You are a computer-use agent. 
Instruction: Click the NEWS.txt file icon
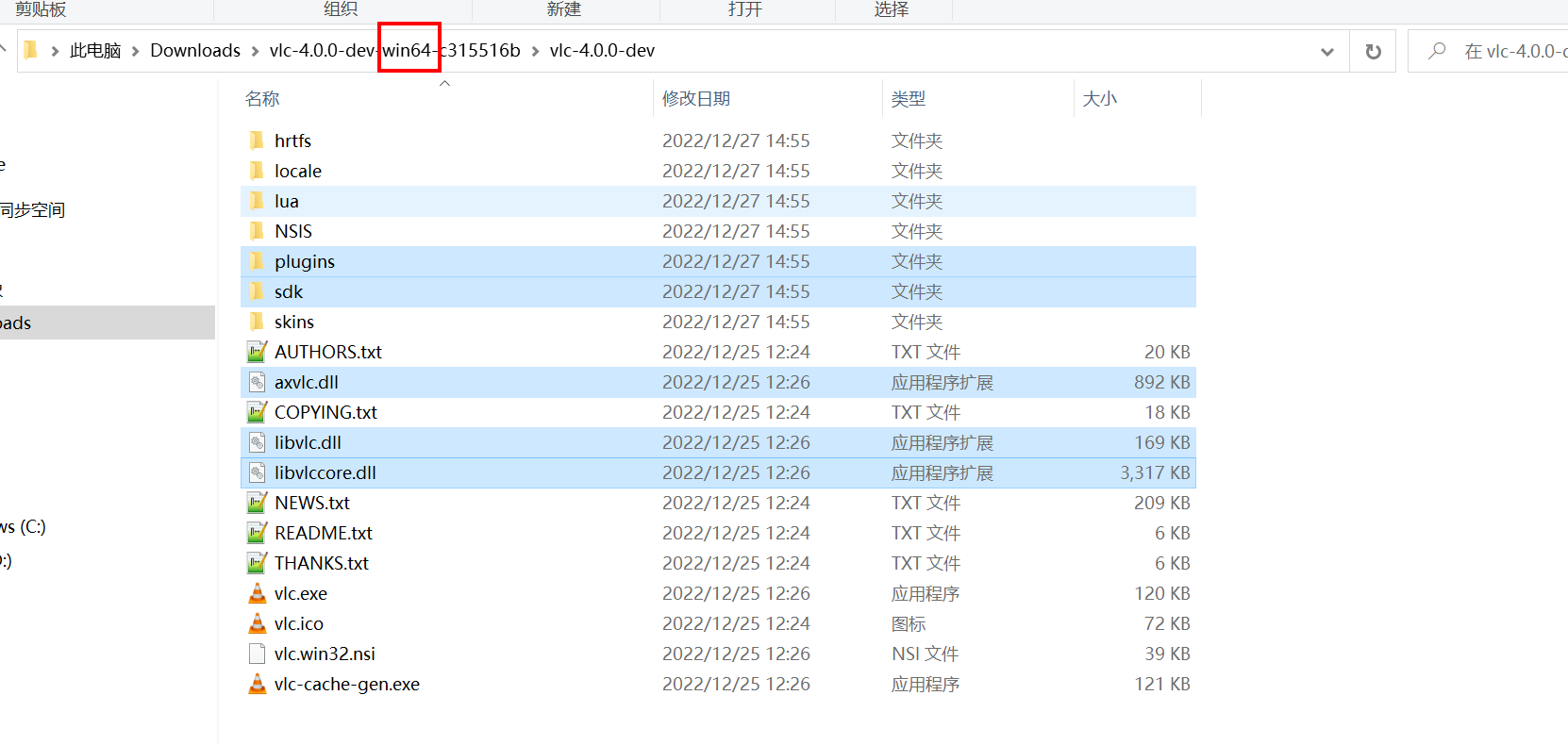(257, 503)
